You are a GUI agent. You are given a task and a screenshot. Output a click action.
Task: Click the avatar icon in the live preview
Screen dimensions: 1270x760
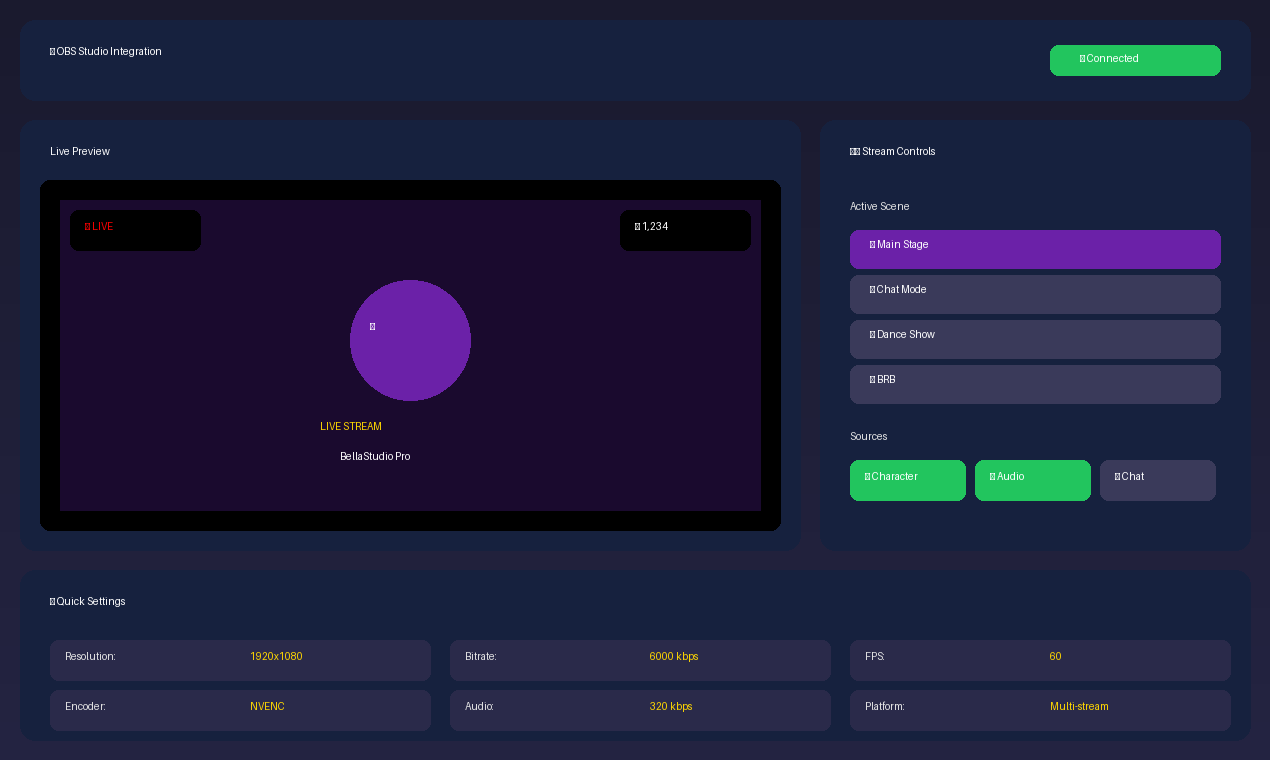tap(371, 326)
